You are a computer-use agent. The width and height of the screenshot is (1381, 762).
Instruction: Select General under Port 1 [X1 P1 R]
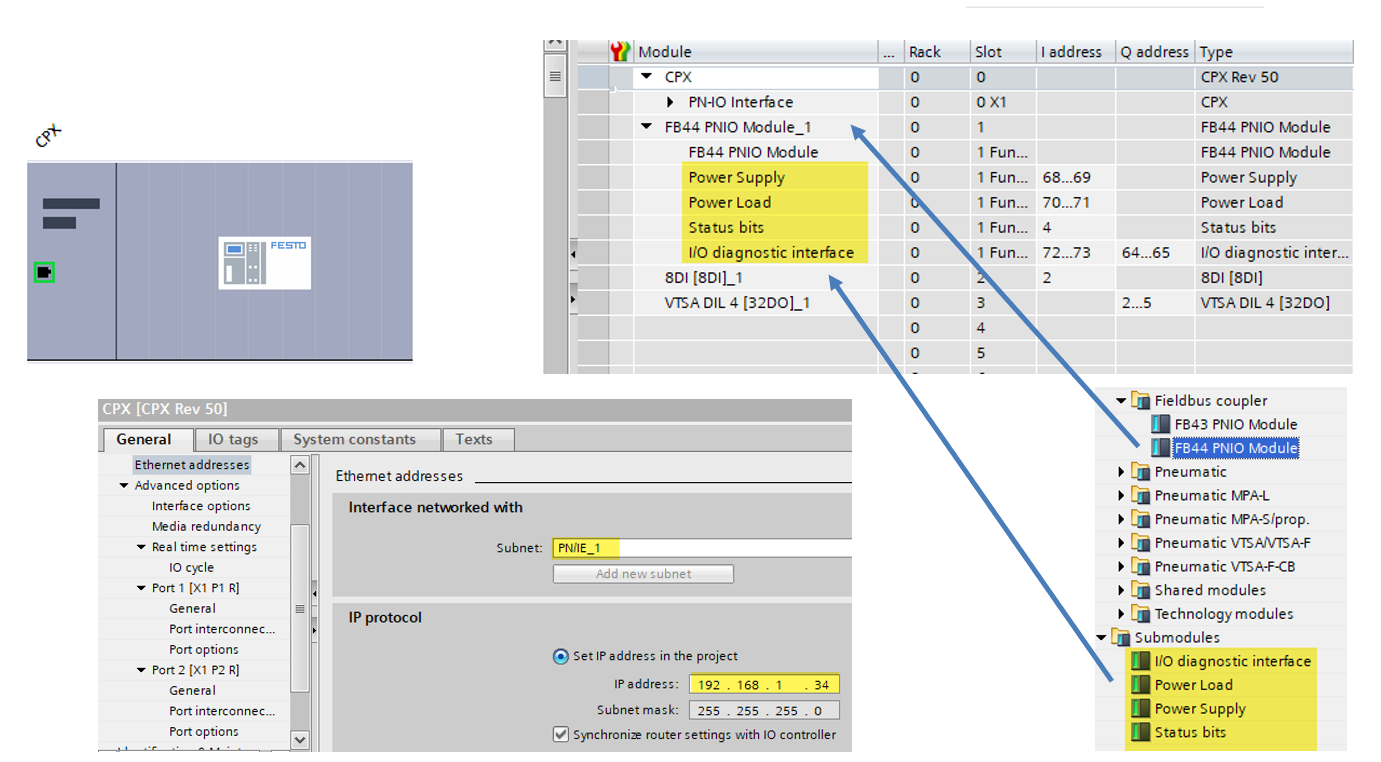point(192,609)
